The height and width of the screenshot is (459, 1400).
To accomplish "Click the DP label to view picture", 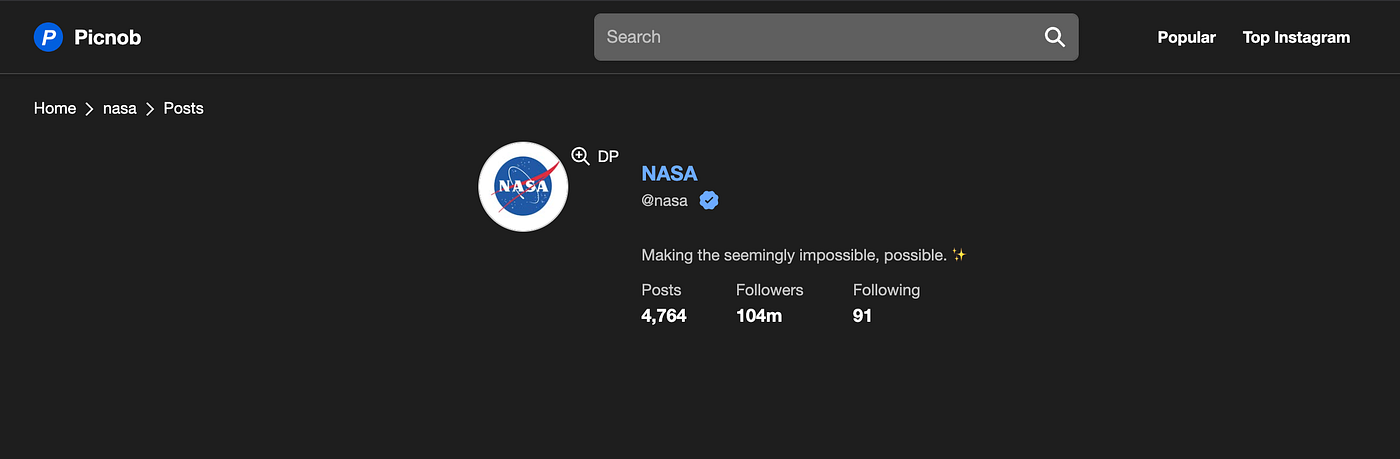I will pos(608,156).
